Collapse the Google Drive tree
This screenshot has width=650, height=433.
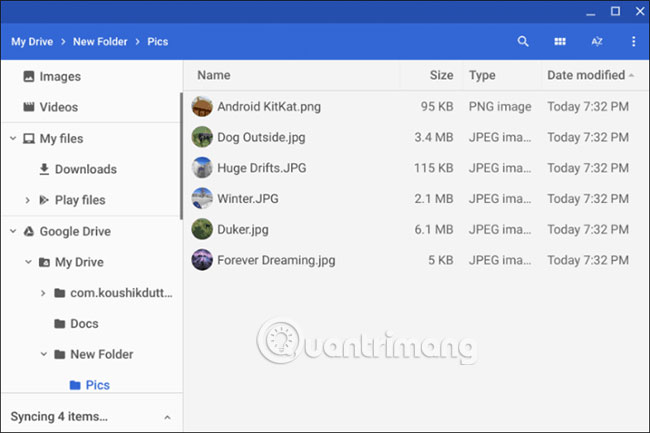click(x=12, y=232)
